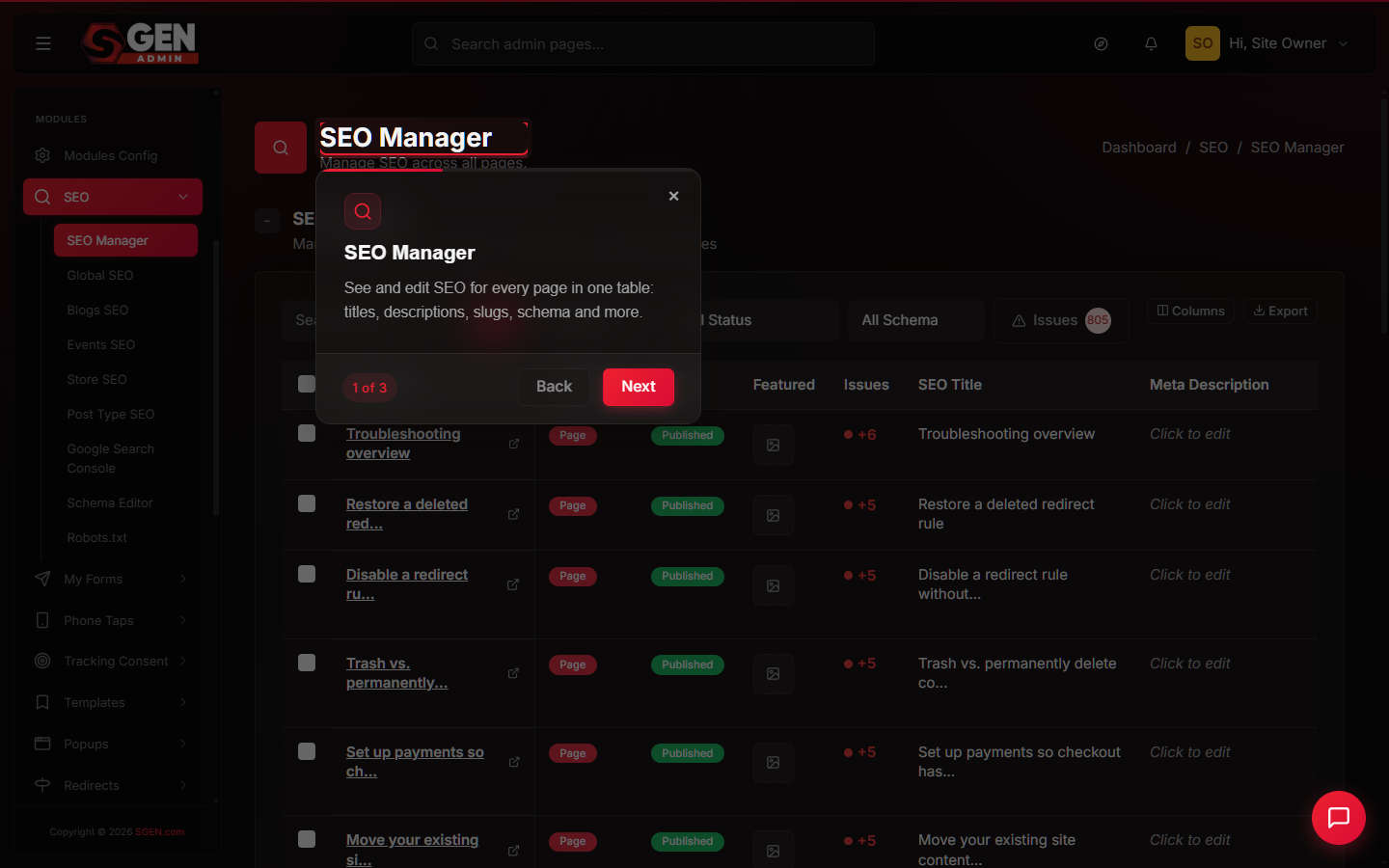Image resolution: width=1389 pixels, height=868 pixels.
Task: Open external link for Restore a deleted redirect
Action: (x=514, y=514)
